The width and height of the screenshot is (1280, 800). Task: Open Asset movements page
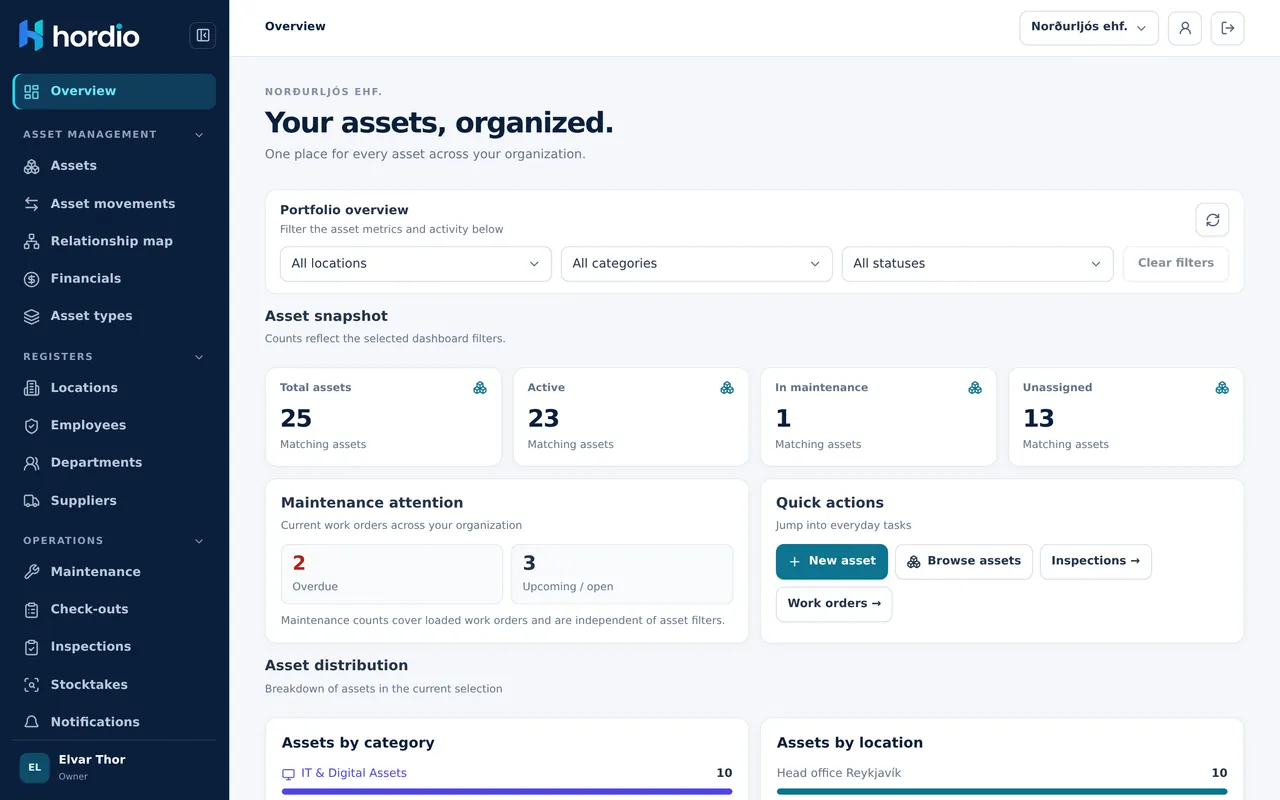(x=114, y=204)
